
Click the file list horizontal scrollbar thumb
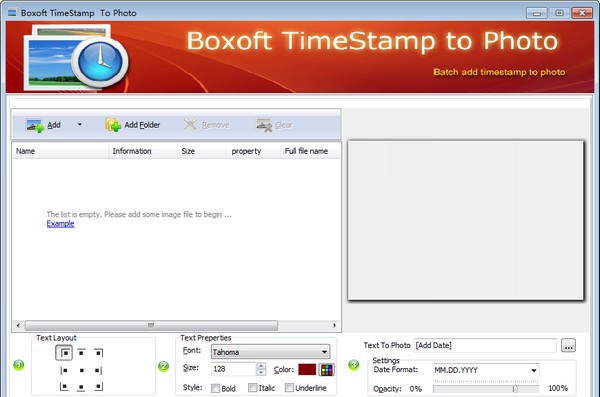coord(152,325)
